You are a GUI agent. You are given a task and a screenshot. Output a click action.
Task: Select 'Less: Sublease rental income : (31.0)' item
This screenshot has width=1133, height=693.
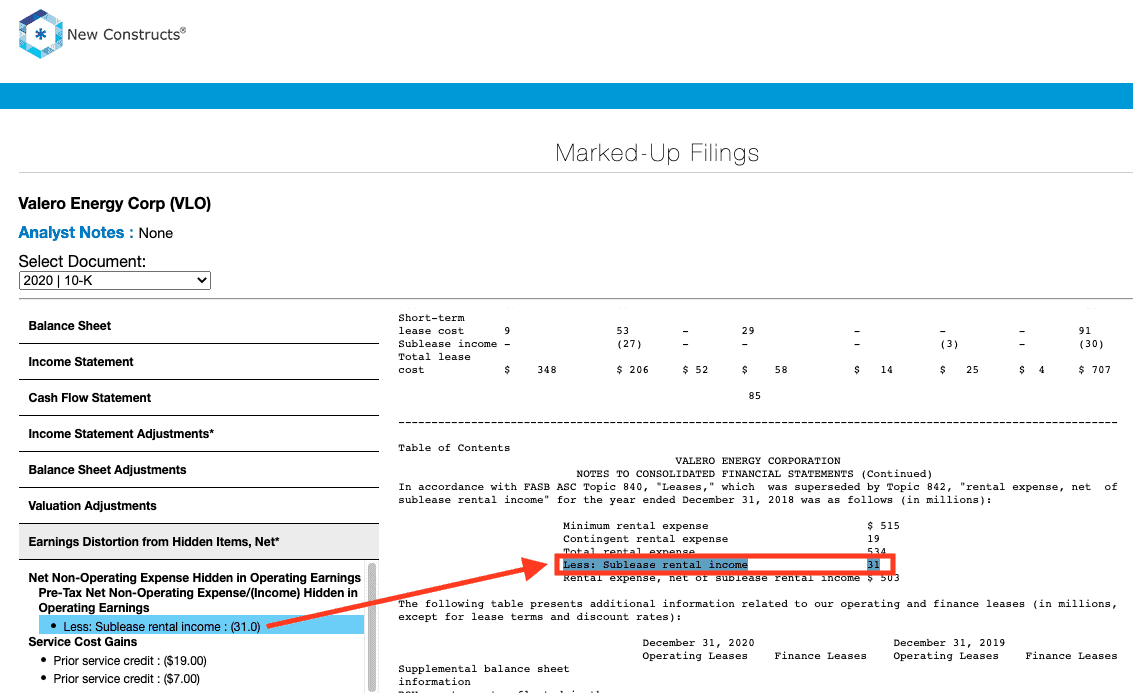pos(202,626)
